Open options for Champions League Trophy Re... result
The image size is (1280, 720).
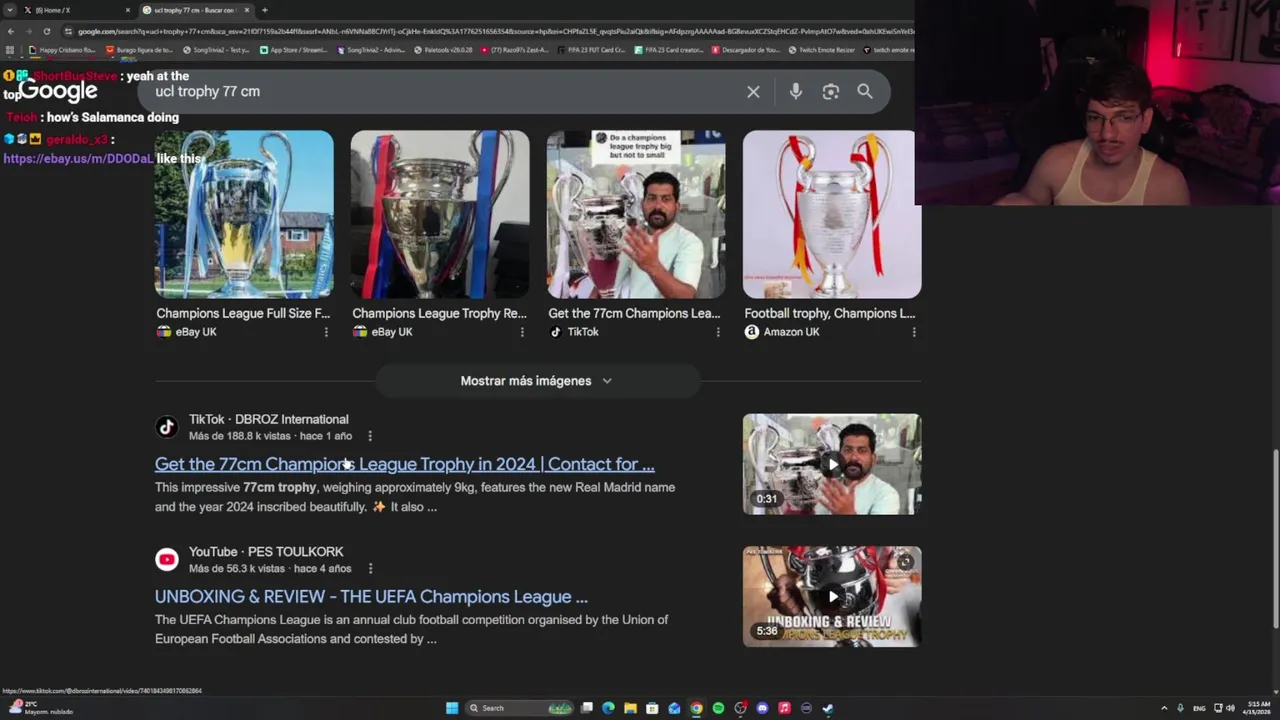(522, 332)
